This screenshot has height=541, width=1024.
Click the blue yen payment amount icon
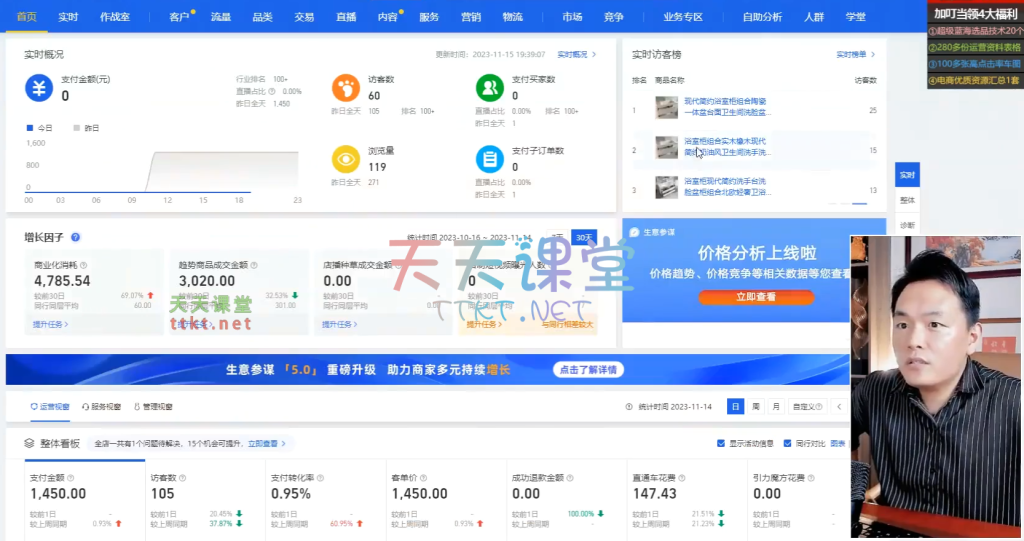[x=38, y=88]
